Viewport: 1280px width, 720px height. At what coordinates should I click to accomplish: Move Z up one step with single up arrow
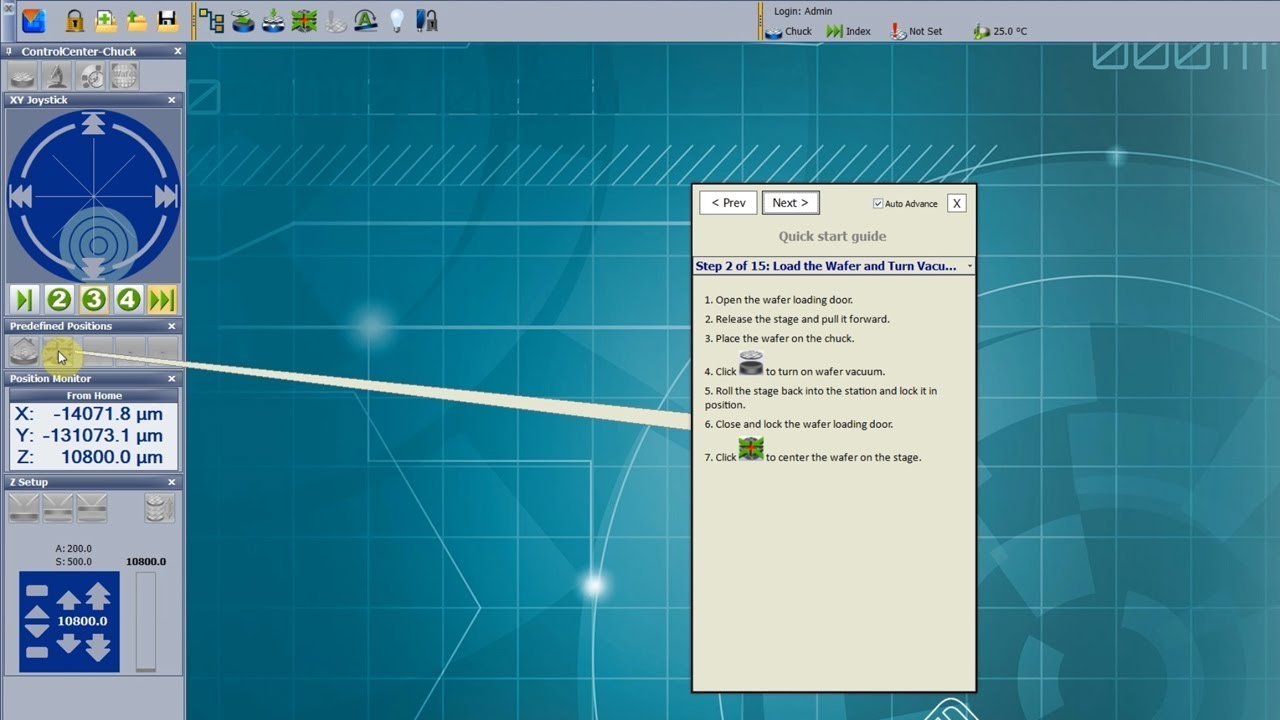[68, 600]
